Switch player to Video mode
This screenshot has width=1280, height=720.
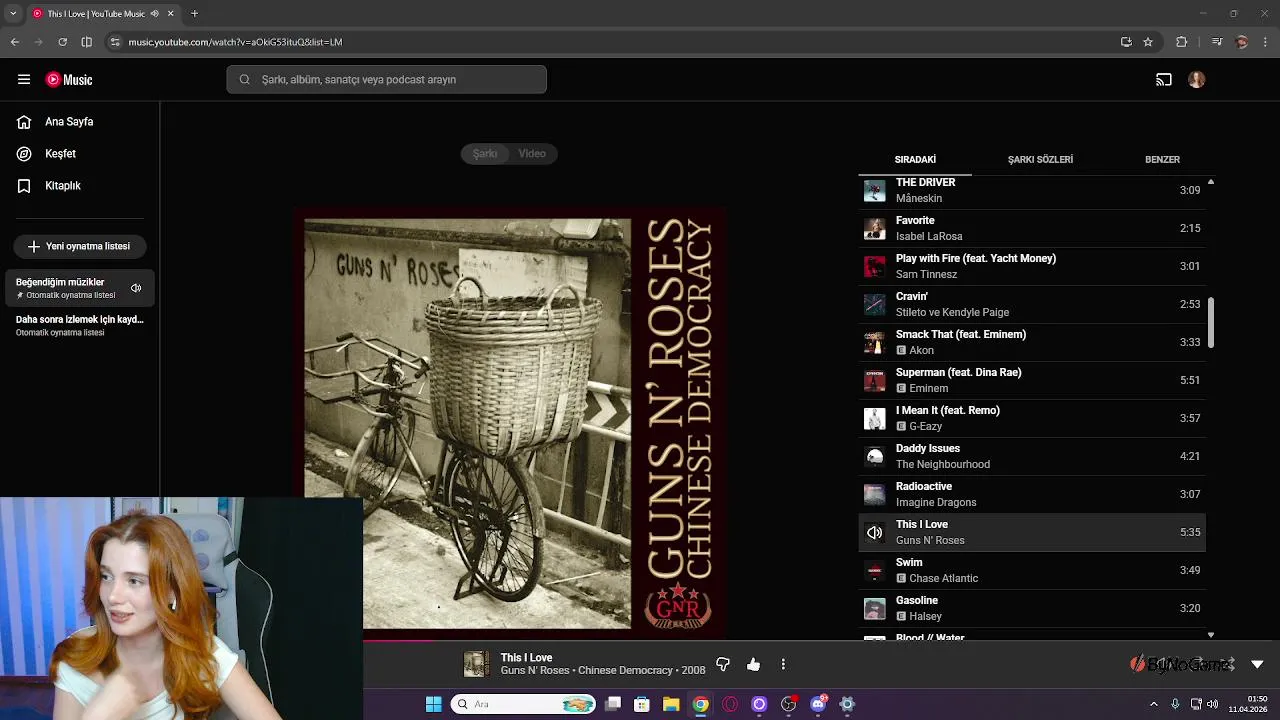[532, 153]
